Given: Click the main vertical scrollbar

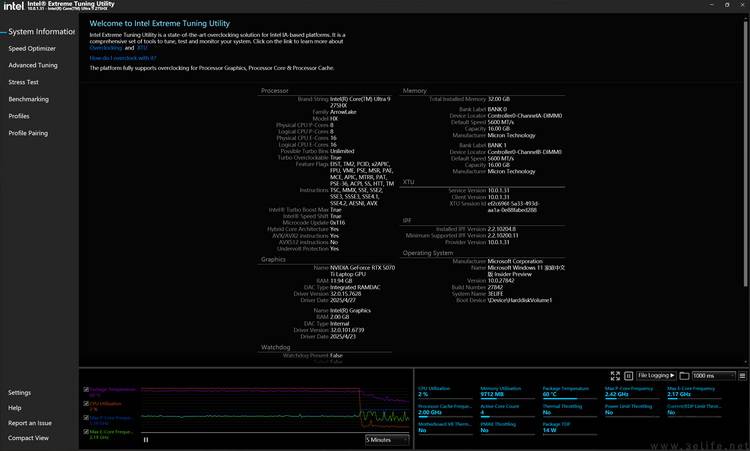Looking at the screenshot, I should coord(746,153).
